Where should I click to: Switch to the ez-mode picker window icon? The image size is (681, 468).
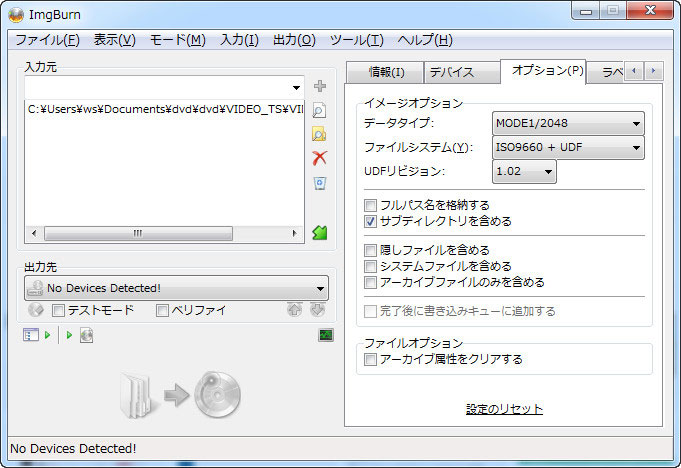[31, 335]
